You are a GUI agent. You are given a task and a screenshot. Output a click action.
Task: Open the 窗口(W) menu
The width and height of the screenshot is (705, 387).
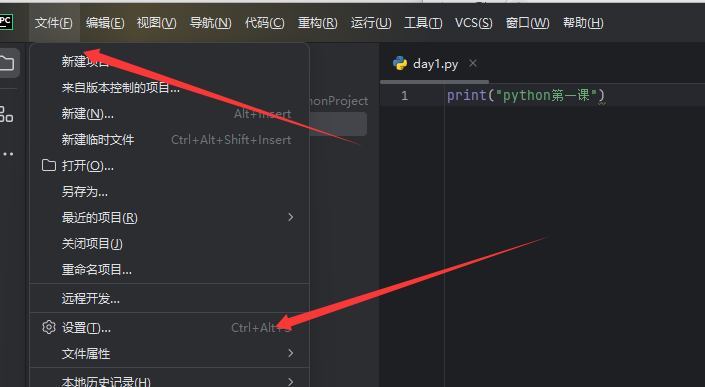(527, 23)
